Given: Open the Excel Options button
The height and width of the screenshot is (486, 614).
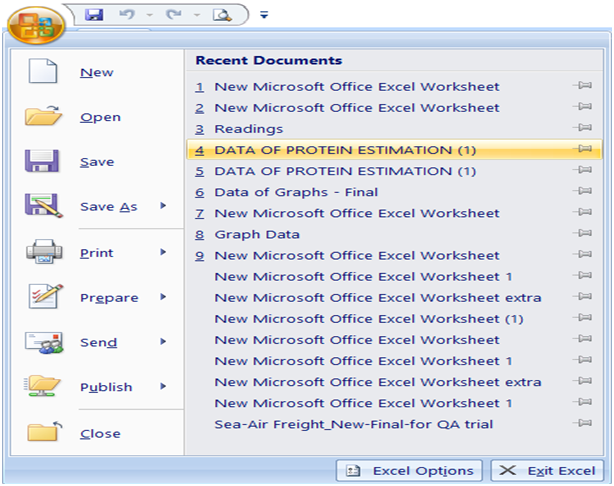Looking at the screenshot, I should tap(409, 471).
